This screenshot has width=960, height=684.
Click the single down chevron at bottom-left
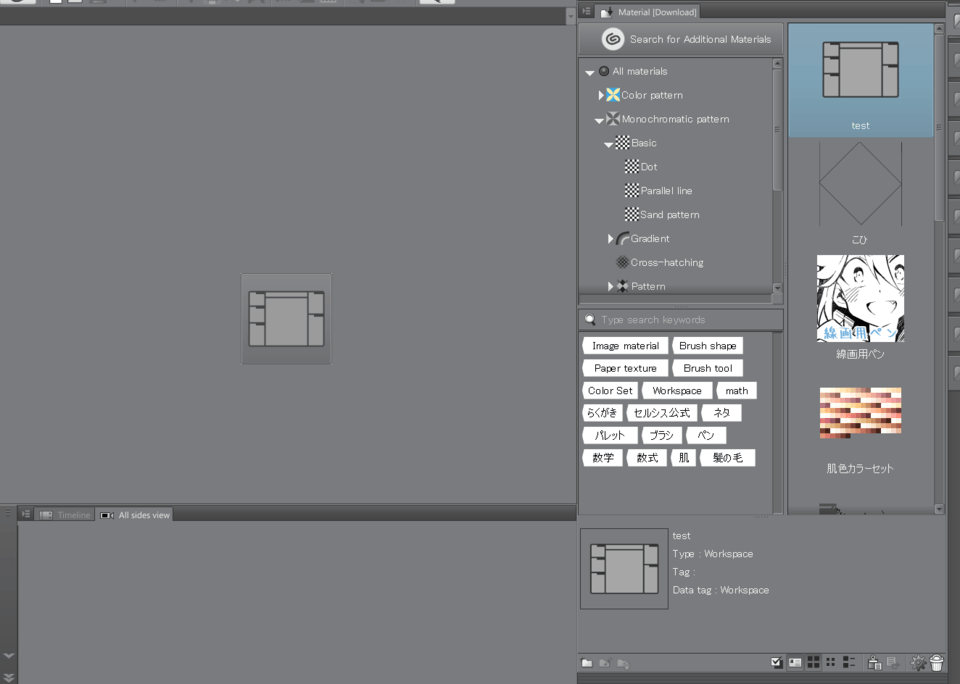[9, 655]
